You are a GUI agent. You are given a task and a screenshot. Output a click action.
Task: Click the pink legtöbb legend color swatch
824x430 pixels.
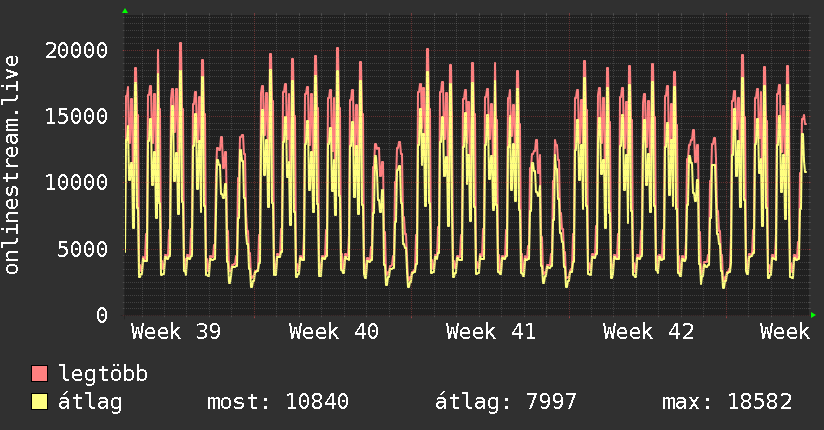tap(39, 374)
